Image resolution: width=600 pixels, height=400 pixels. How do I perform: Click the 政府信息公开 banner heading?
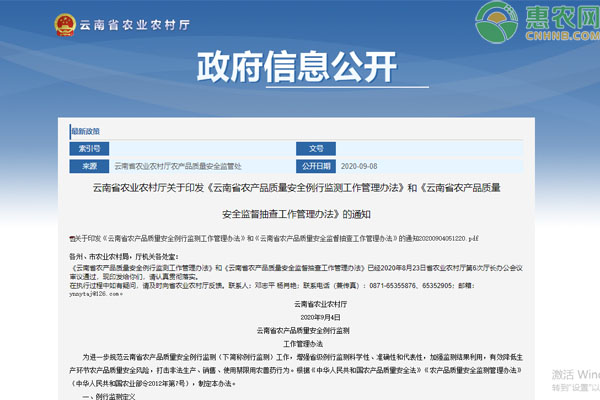[297, 67]
